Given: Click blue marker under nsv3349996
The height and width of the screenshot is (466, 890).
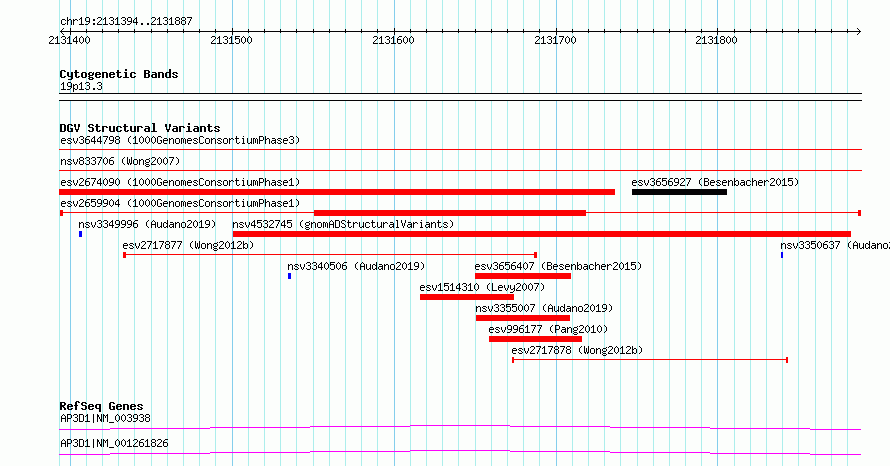Looking at the screenshot, I should [x=81, y=234].
